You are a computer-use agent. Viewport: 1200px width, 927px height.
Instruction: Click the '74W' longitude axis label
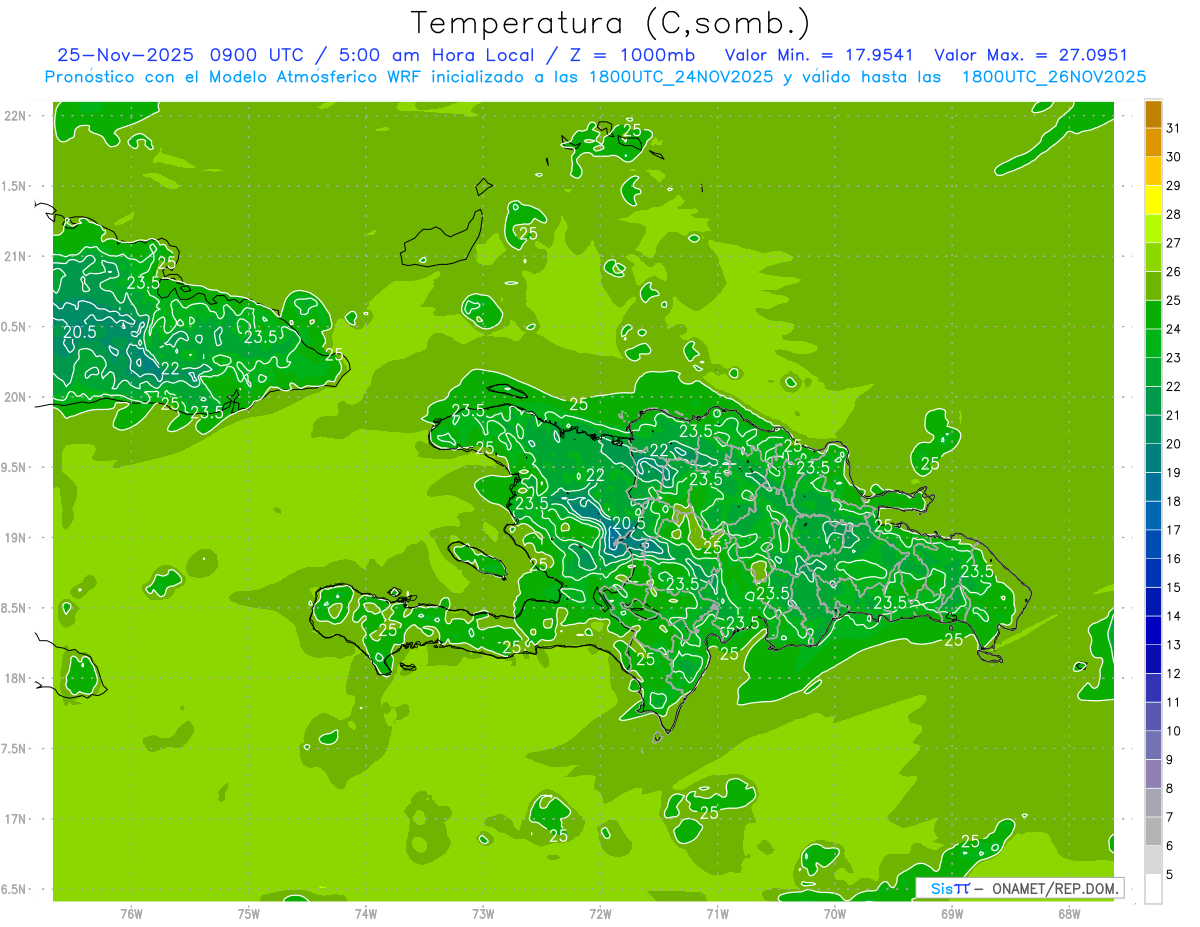[x=365, y=913]
